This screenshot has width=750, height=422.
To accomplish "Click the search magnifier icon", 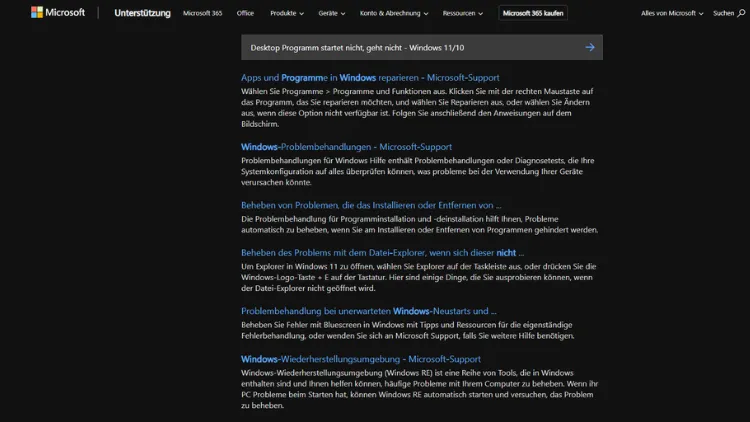I will tap(741, 13).
